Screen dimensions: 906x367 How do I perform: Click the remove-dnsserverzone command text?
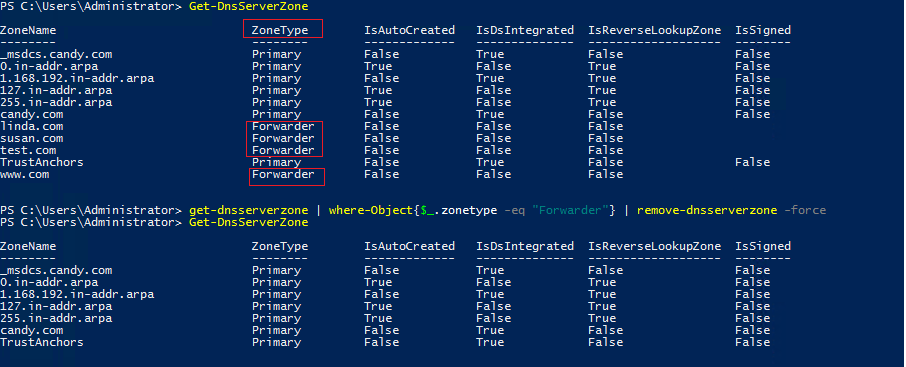[x=707, y=210]
